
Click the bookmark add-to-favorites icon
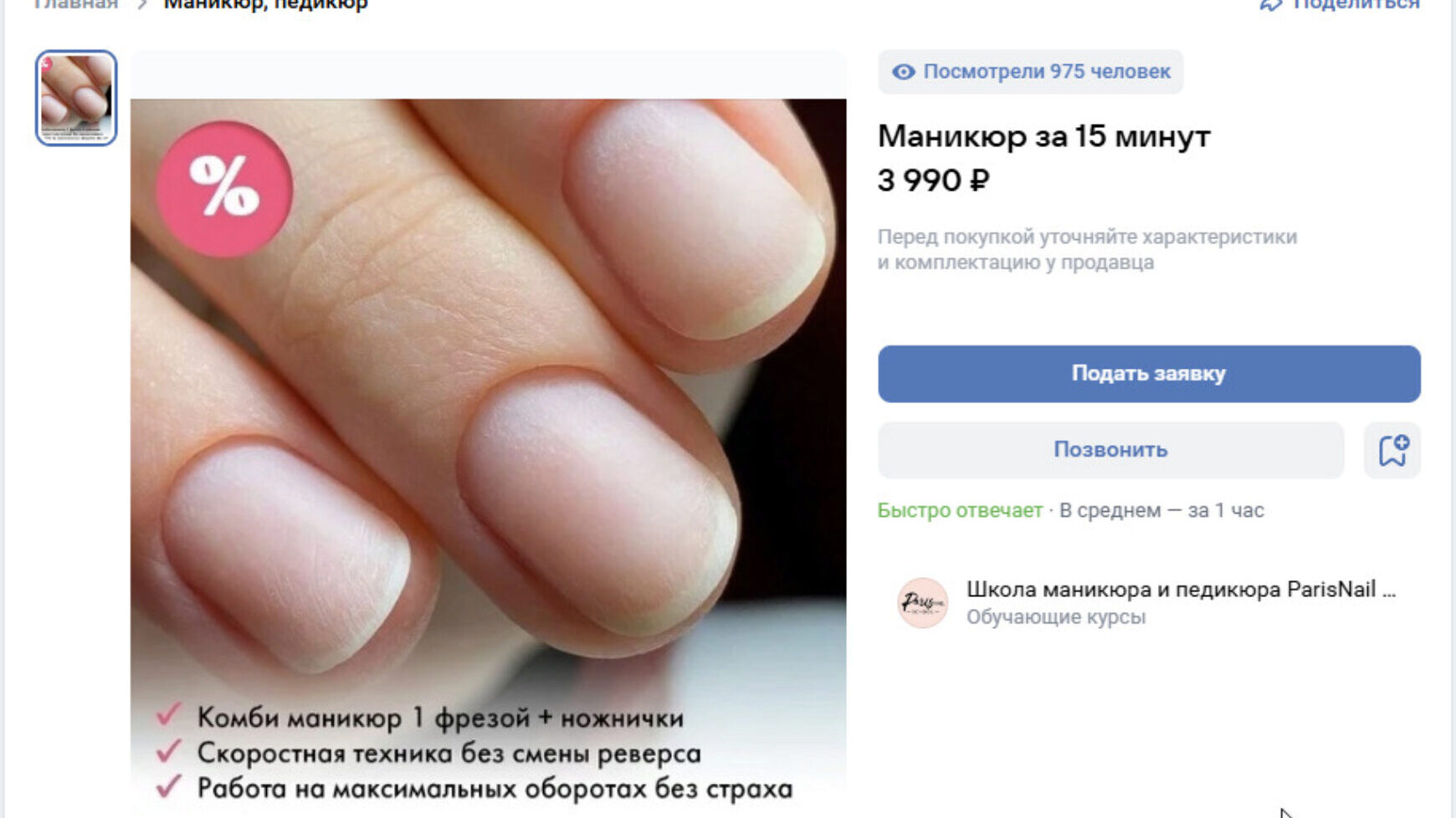point(1392,450)
